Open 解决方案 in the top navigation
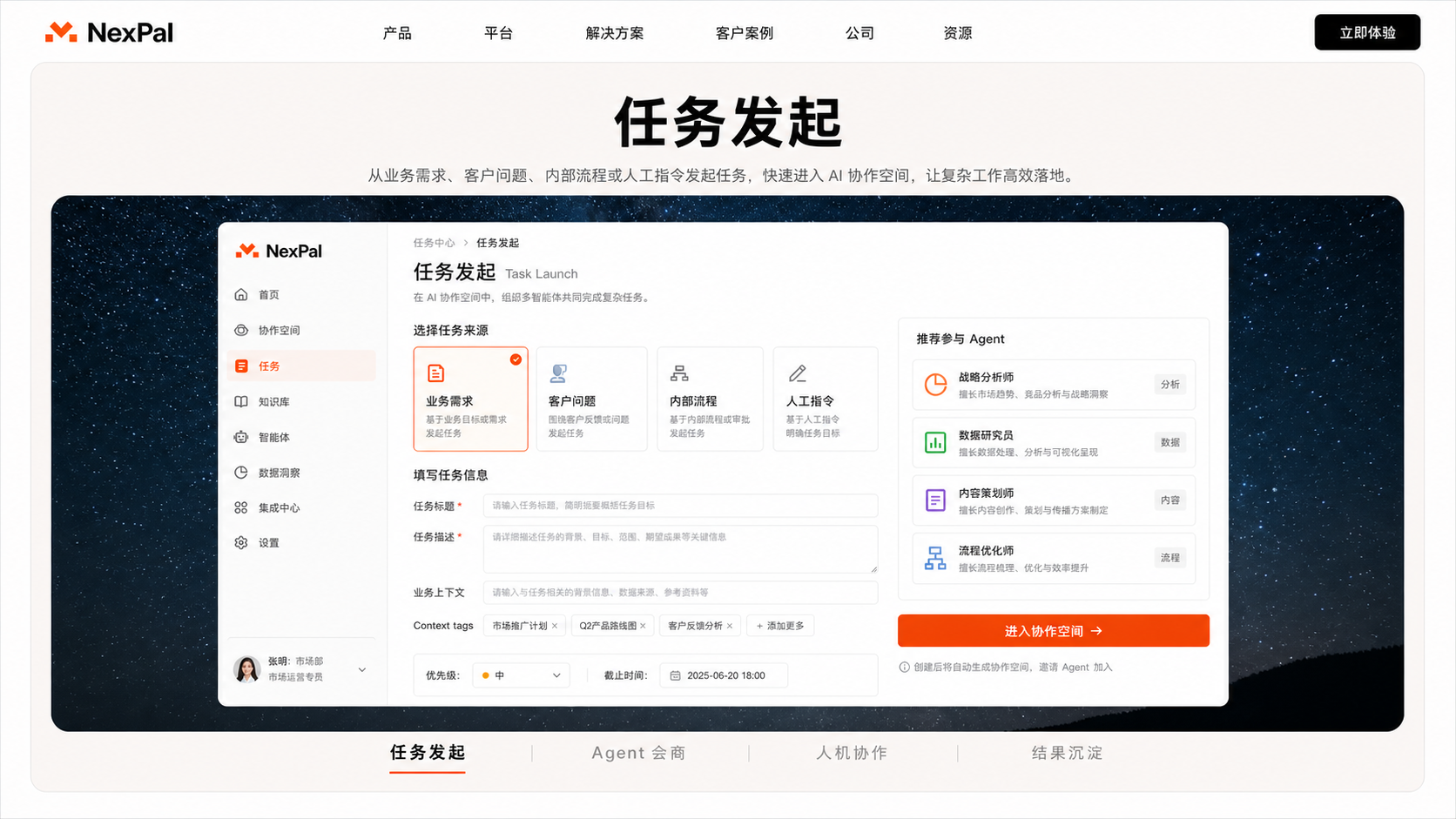The image size is (1456, 819). click(615, 33)
